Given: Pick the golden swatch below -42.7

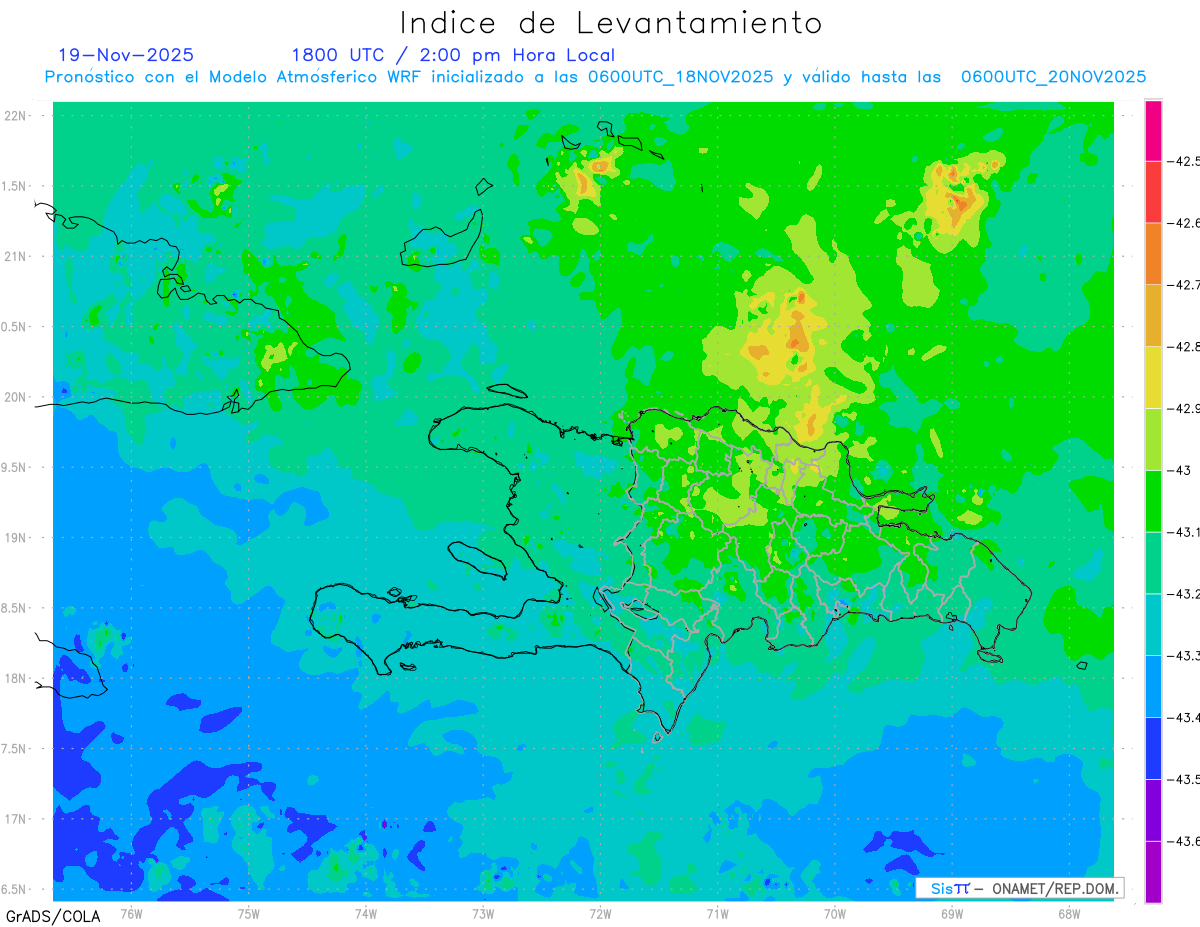Looking at the screenshot, I should click(1153, 316).
